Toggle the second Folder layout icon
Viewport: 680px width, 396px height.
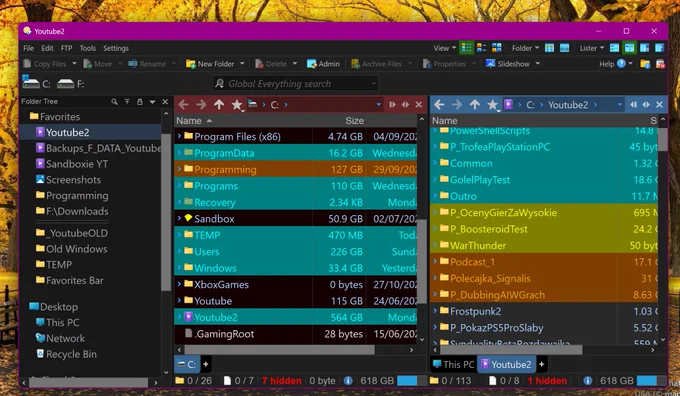coord(564,48)
